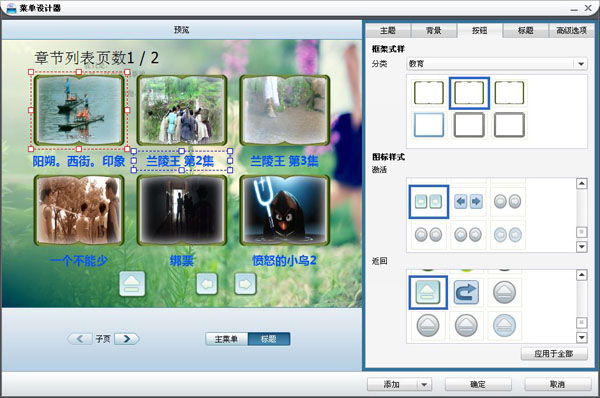The width and height of the screenshot is (600, 398).
Task: Click the next arrow button in preview
Action: tap(245, 284)
